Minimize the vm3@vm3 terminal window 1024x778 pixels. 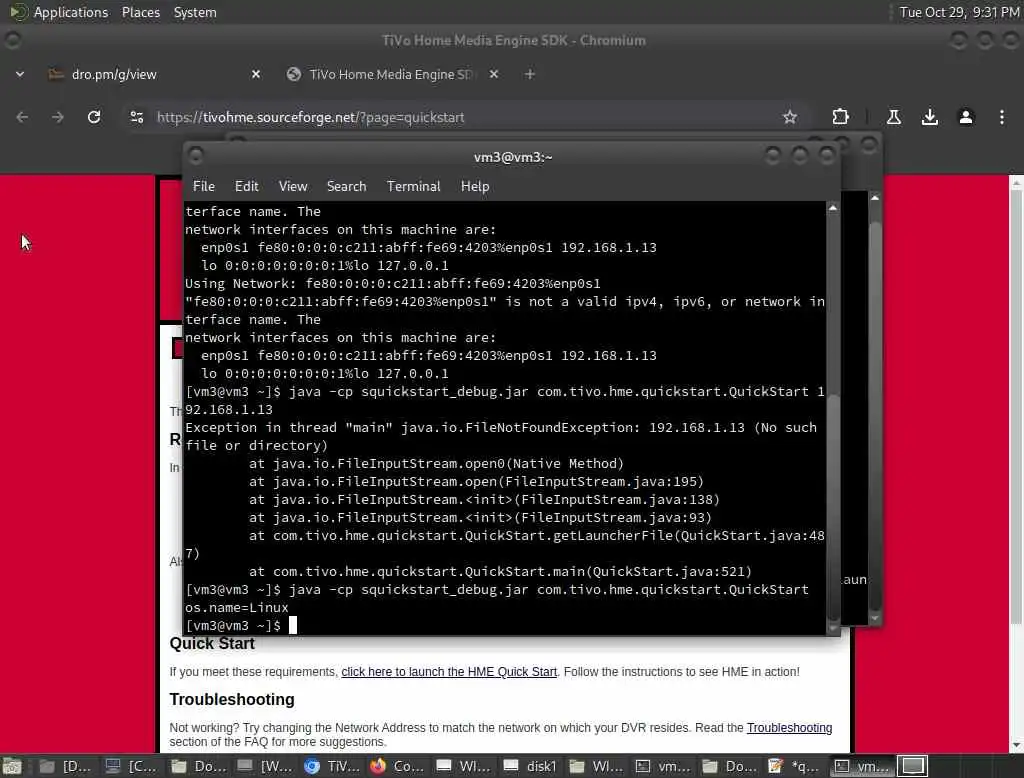[773, 155]
